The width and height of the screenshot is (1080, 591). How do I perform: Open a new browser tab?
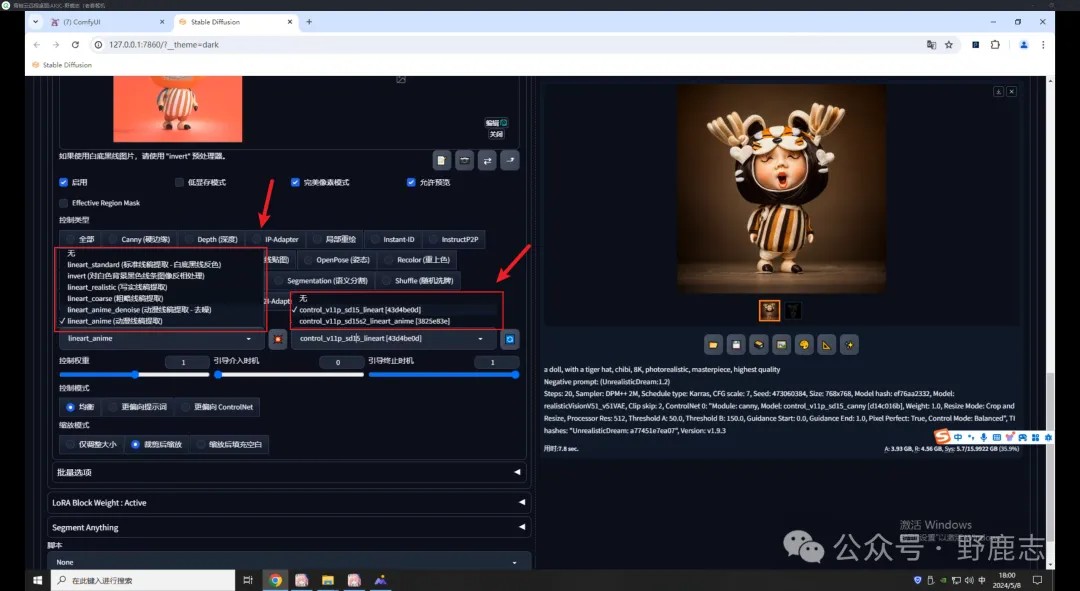pos(309,22)
